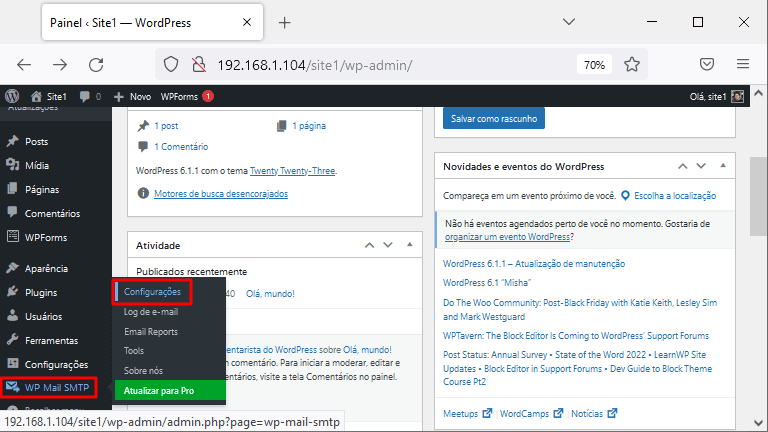The height and width of the screenshot is (432, 768).
Task: Click the WPForms notification badge
Action: 208,96
